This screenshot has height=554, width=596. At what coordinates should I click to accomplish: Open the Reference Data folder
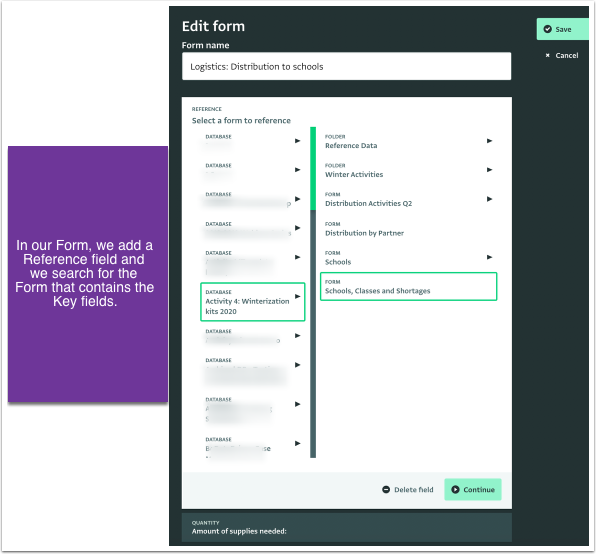click(408, 141)
